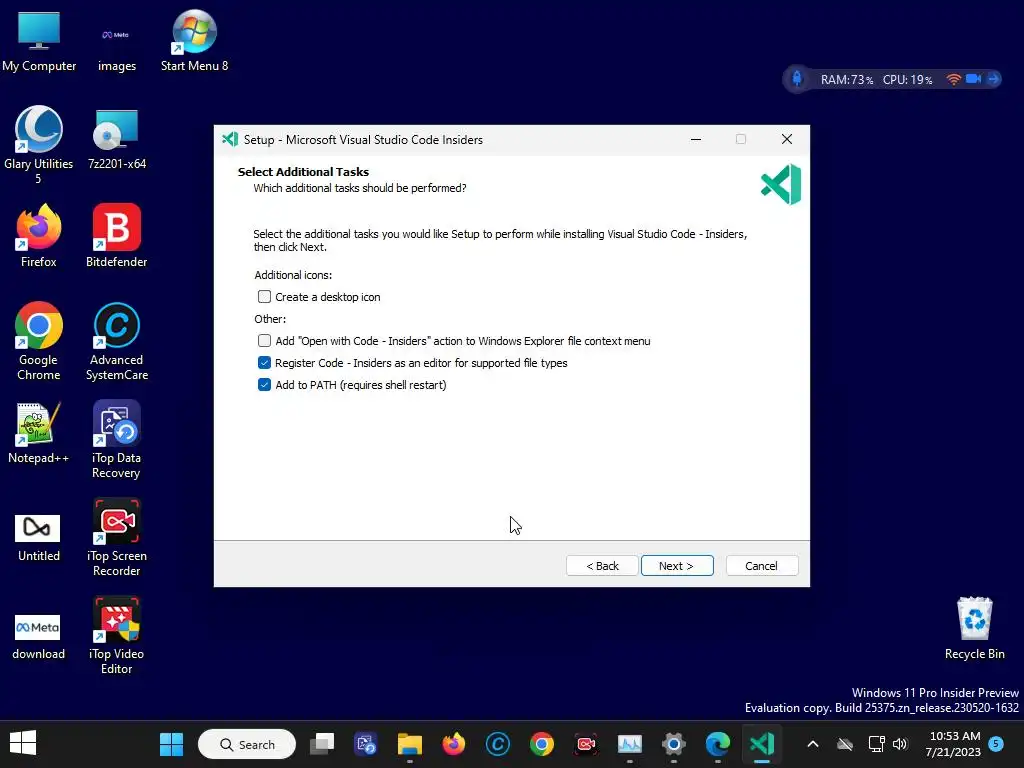This screenshot has width=1024, height=768.
Task: Click the WiFi icon in performance widget
Action: (953, 79)
